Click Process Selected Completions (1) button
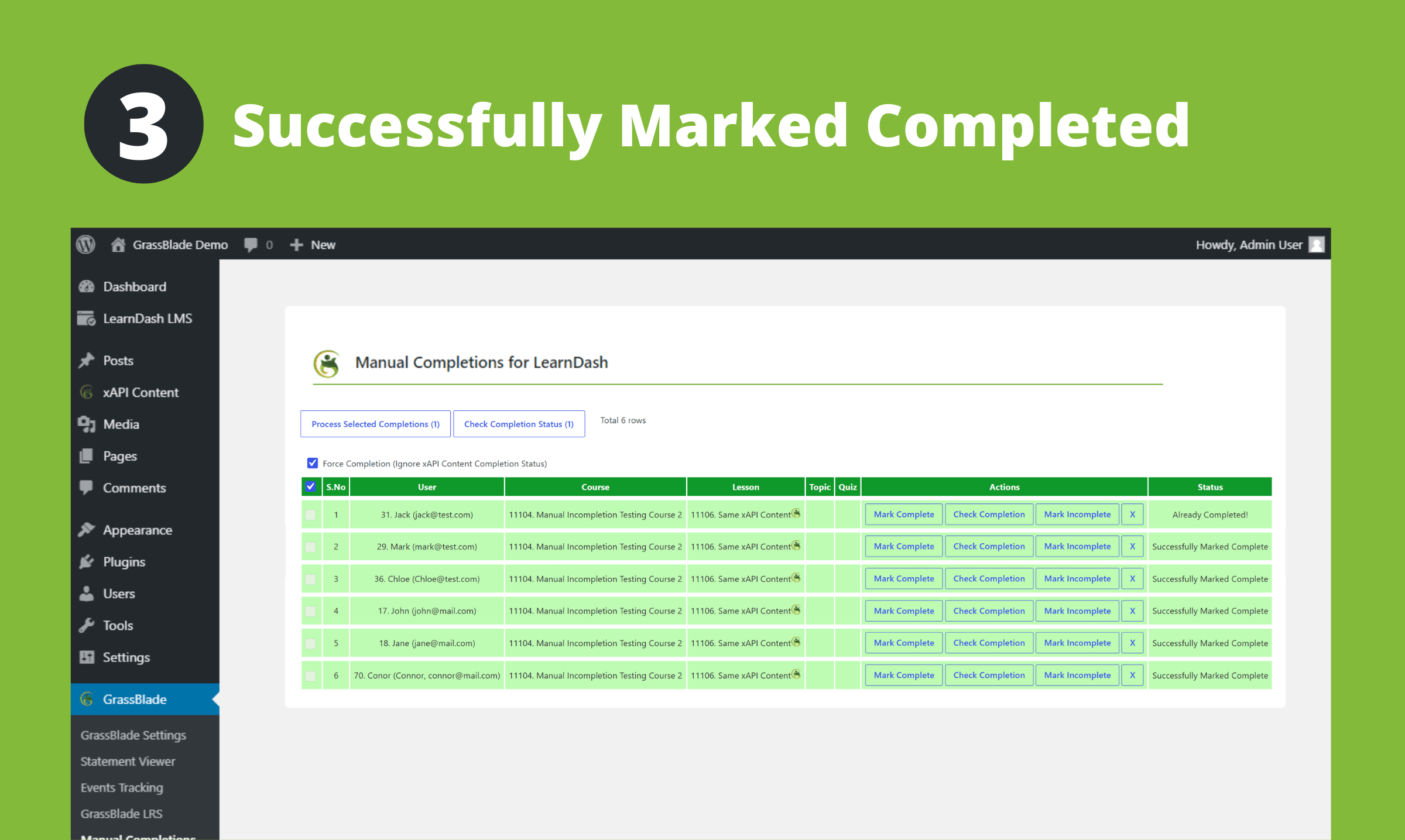Screen dimensions: 1405x840 375,424
